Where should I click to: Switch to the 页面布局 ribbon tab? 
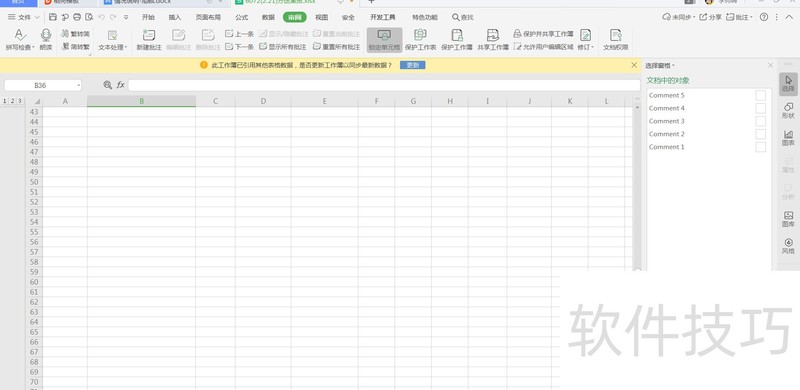click(208, 17)
